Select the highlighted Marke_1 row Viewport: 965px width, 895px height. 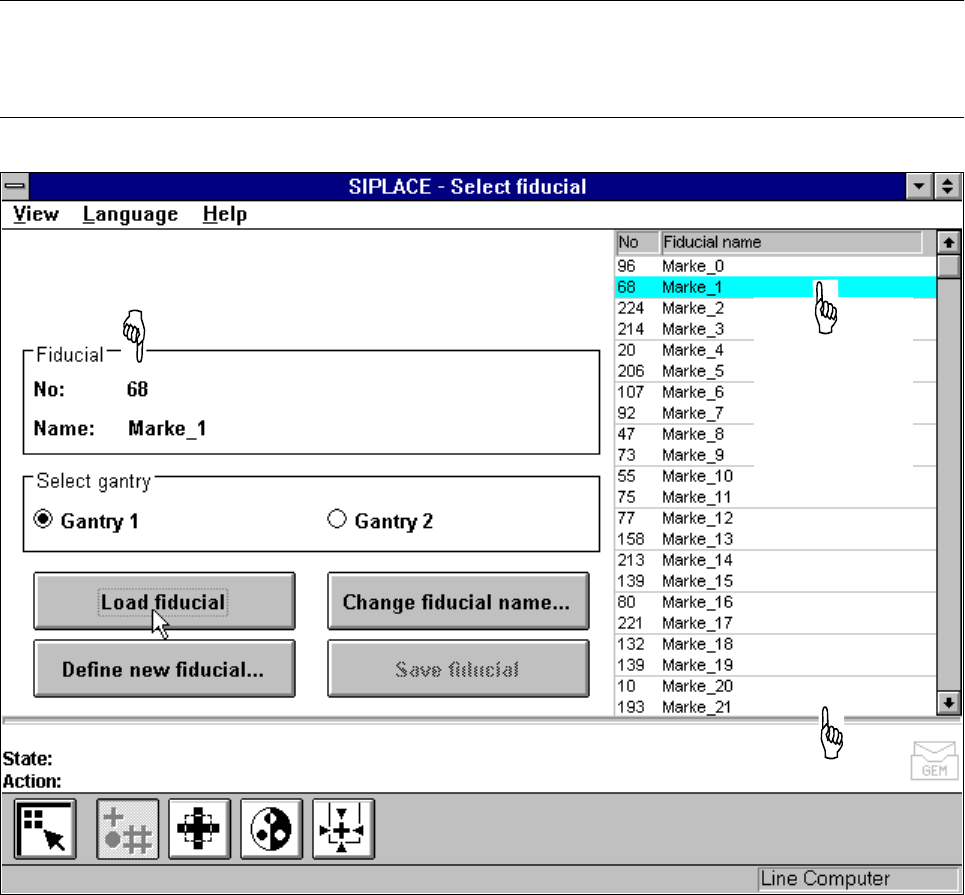tap(775, 287)
